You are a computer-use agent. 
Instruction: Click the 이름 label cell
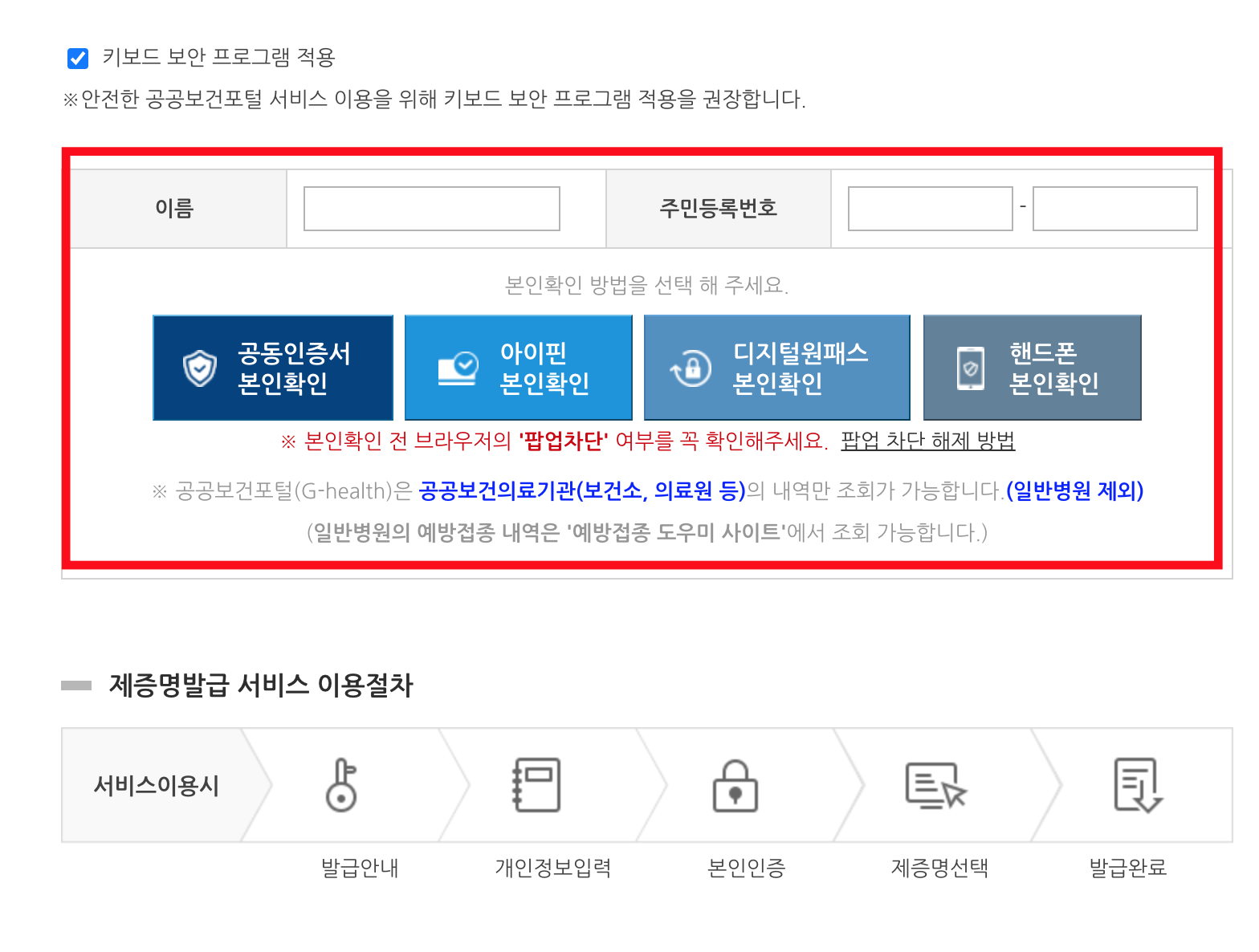tap(175, 209)
